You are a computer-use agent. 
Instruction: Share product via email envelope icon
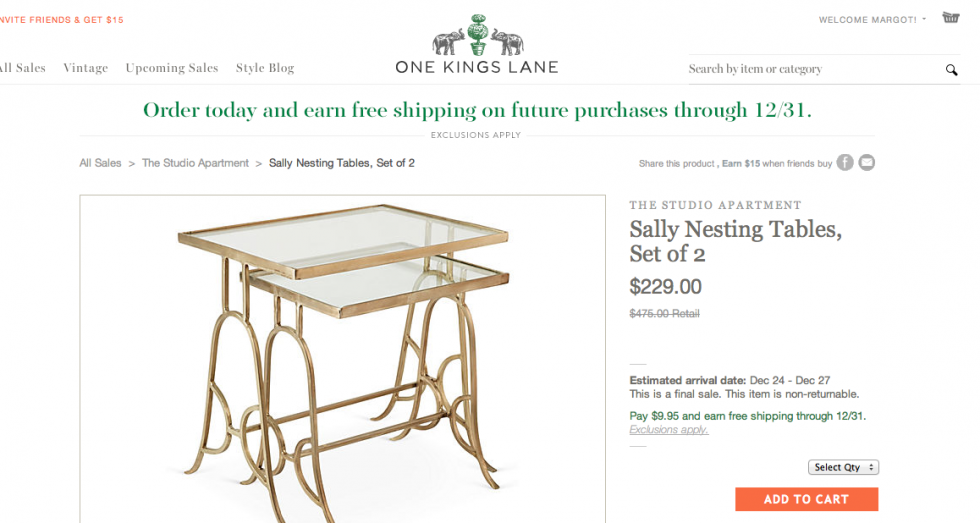[867, 163]
